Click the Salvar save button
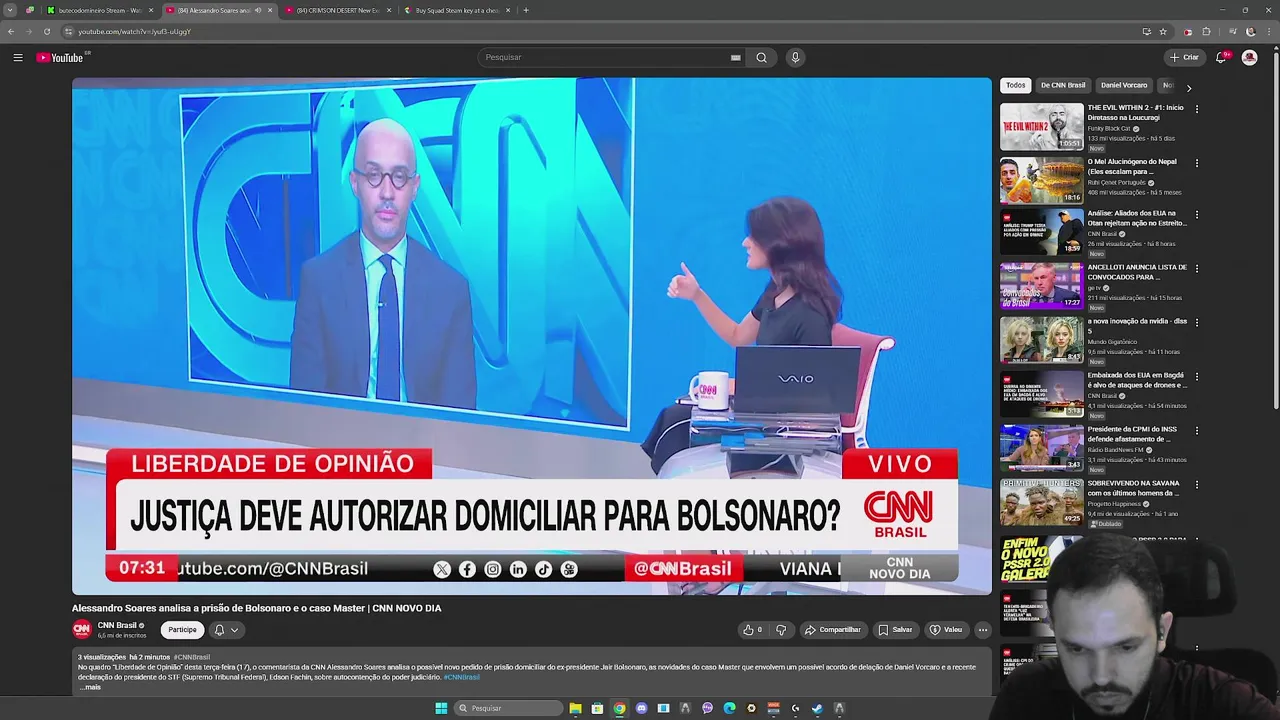Image resolution: width=1280 pixels, height=720 pixels. (895, 630)
